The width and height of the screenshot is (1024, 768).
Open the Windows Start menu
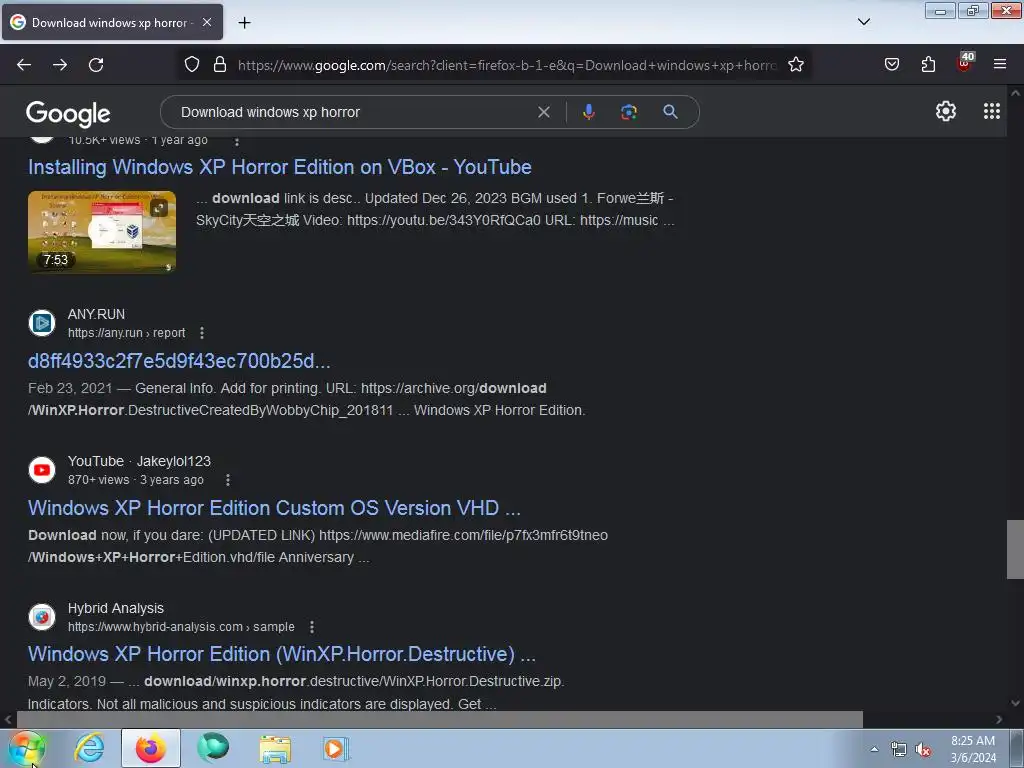27,748
